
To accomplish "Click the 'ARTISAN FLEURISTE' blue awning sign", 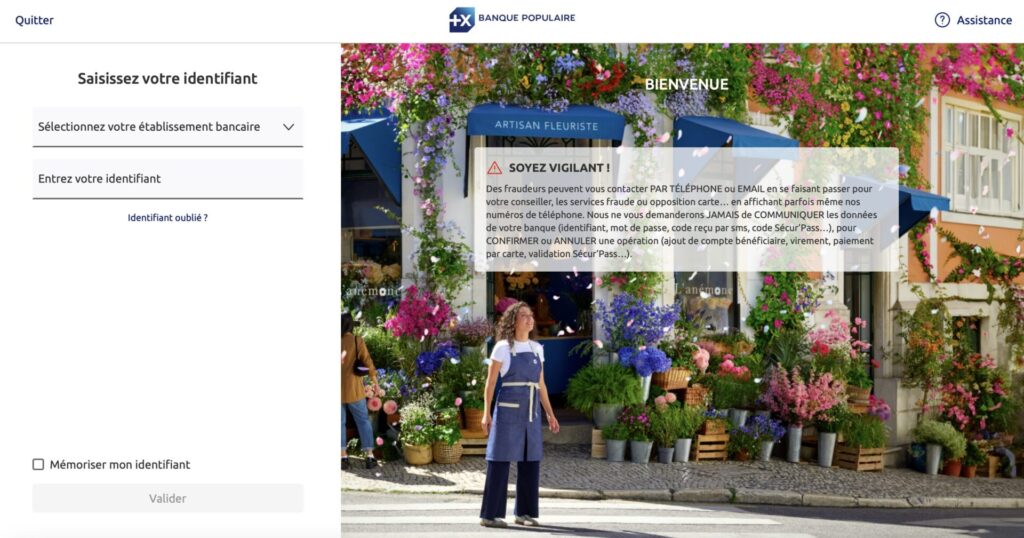I will coord(545,126).
